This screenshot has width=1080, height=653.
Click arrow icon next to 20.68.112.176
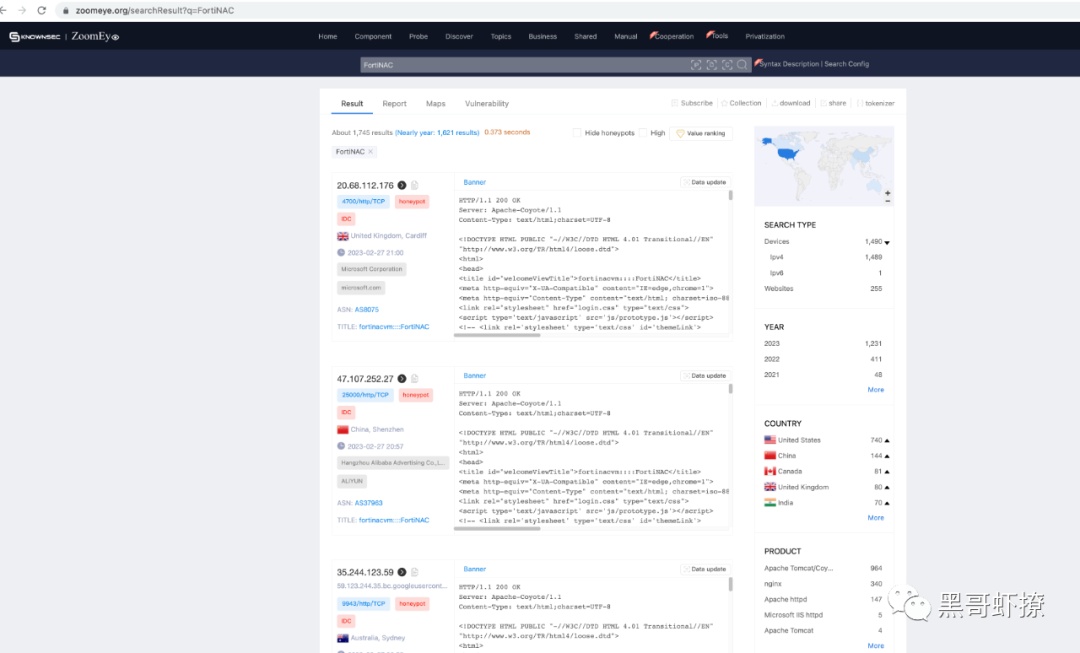point(402,185)
